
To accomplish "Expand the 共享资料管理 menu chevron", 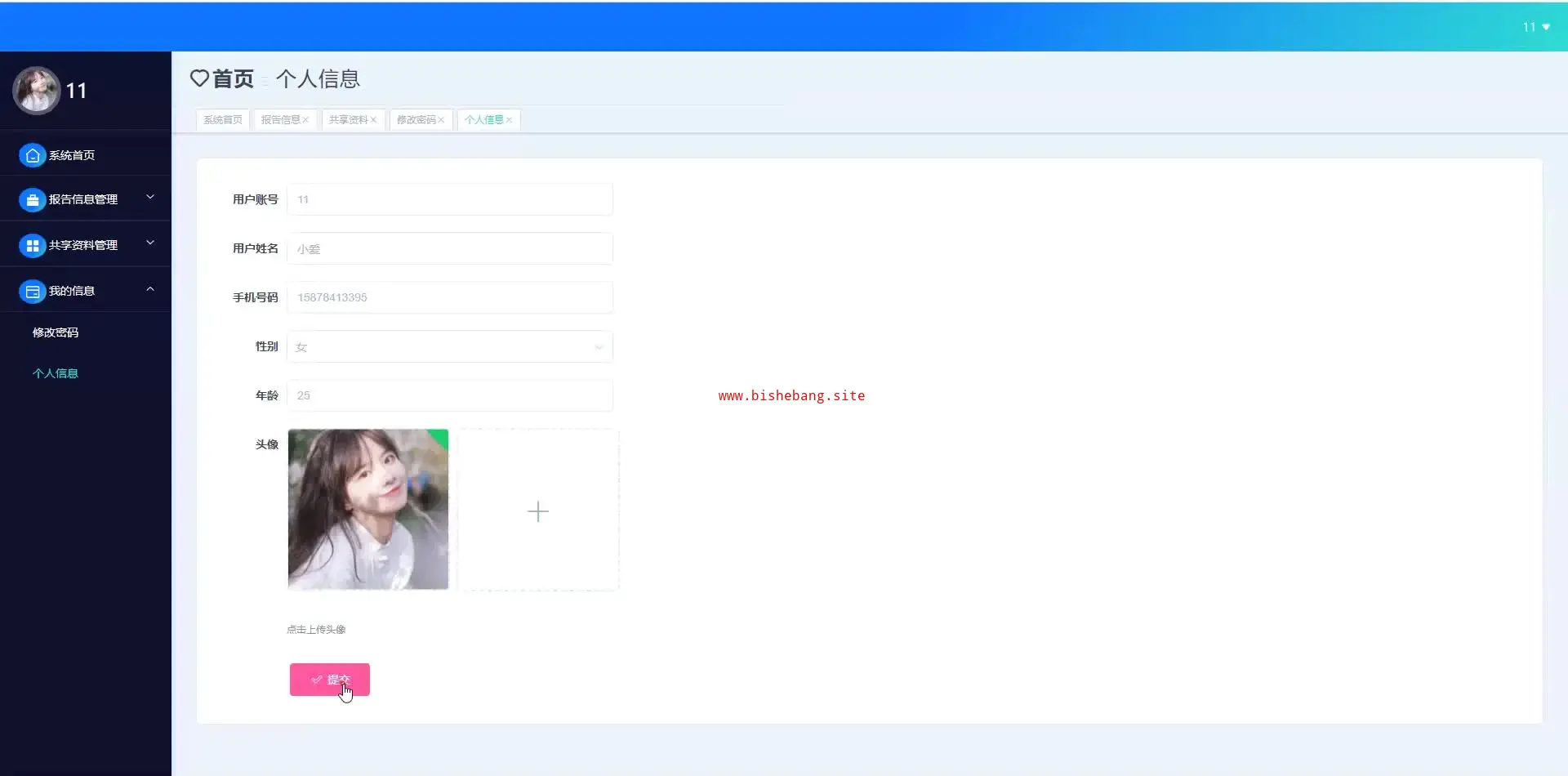I will coord(150,243).
